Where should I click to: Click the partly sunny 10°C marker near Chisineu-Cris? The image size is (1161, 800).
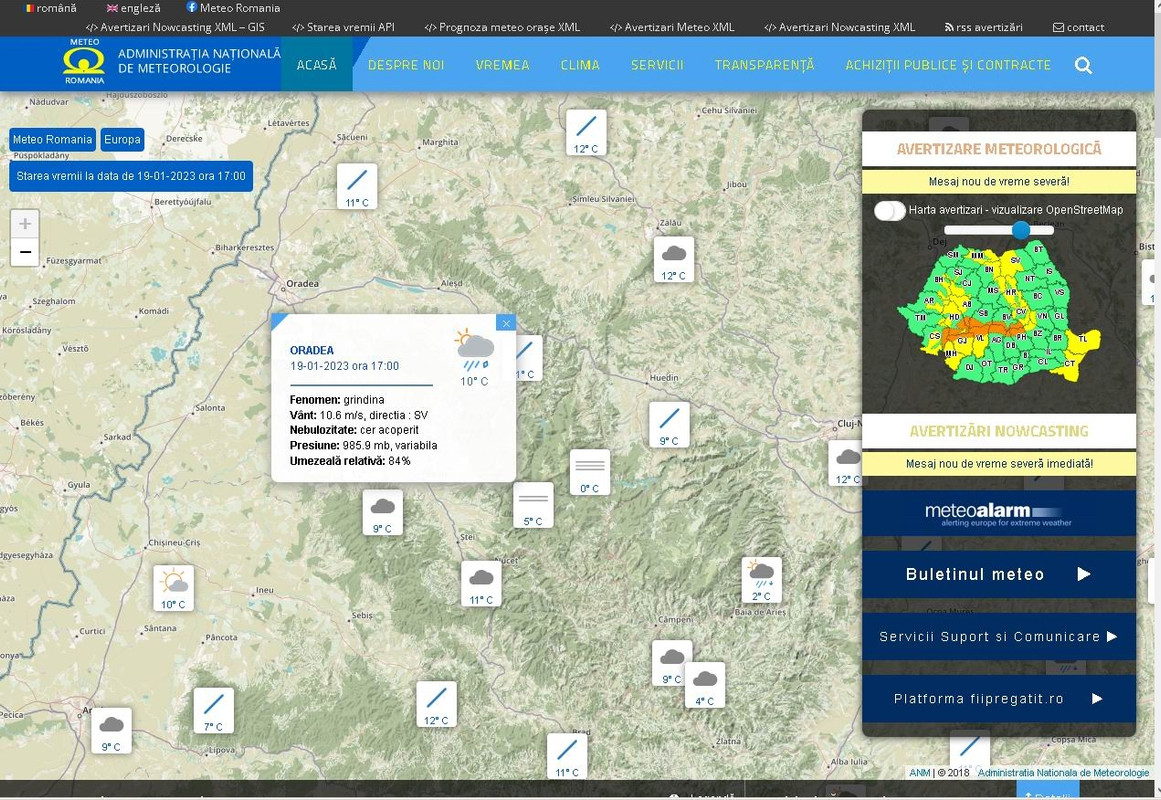click(173, 588)
